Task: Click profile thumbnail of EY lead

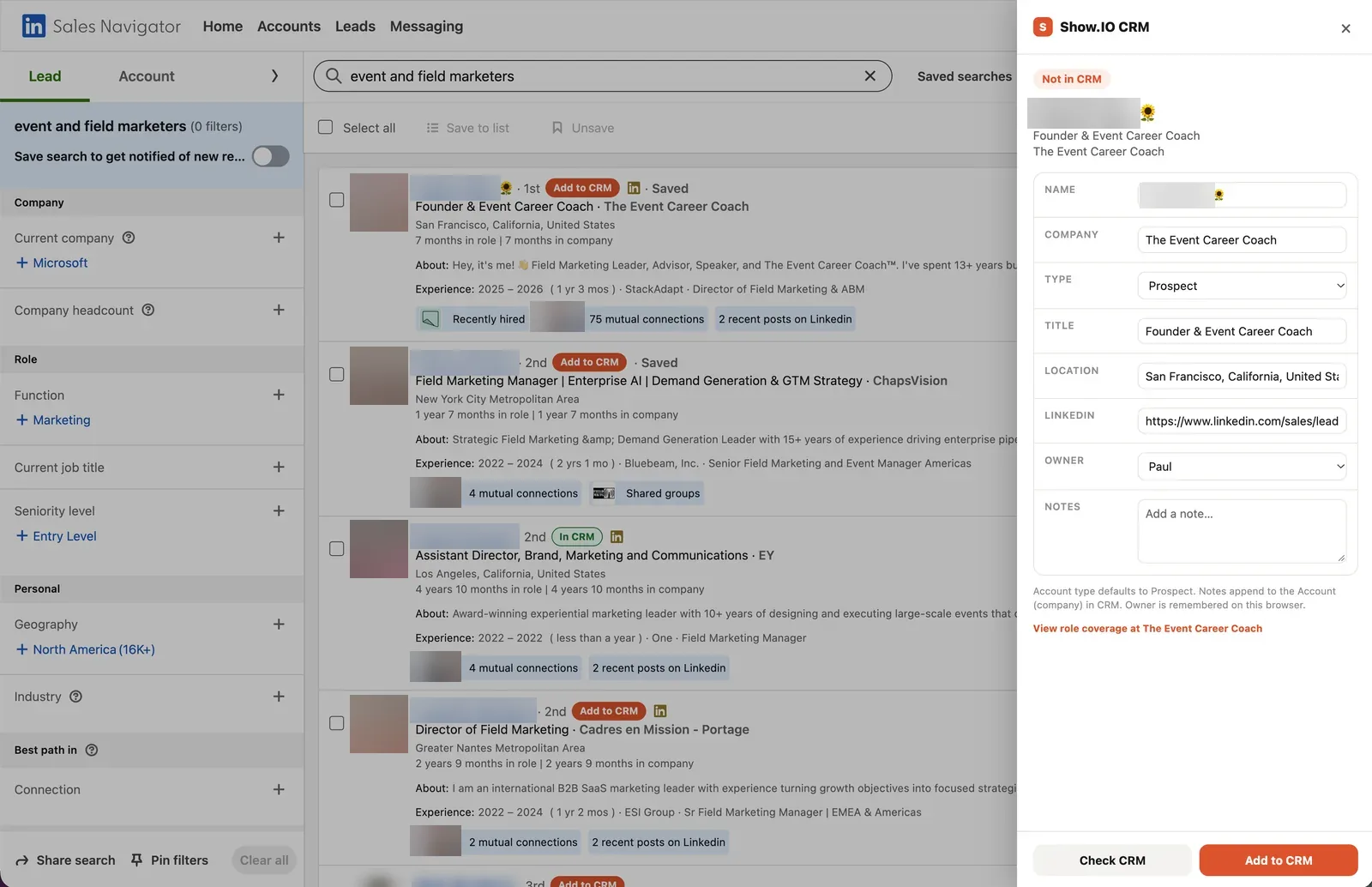Action: tap(379, 549)
